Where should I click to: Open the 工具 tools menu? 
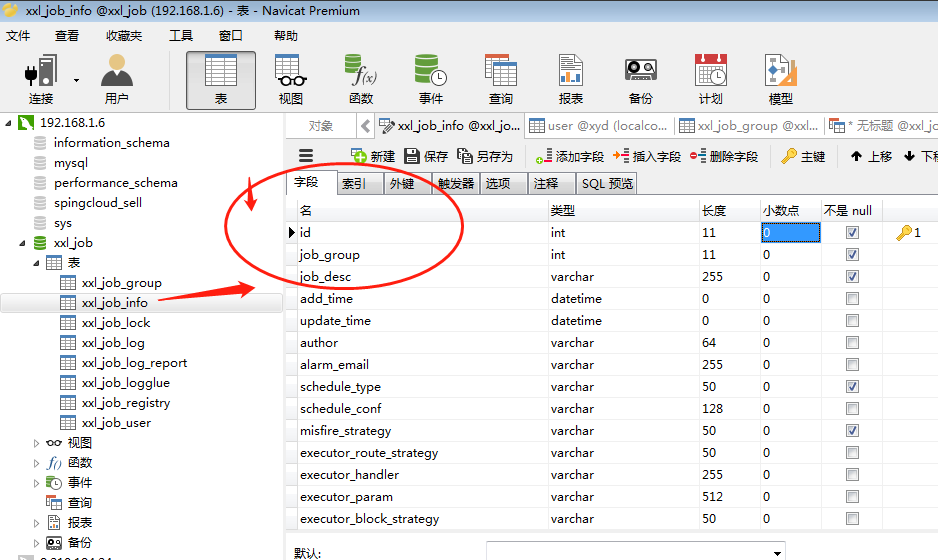(181, 36)
